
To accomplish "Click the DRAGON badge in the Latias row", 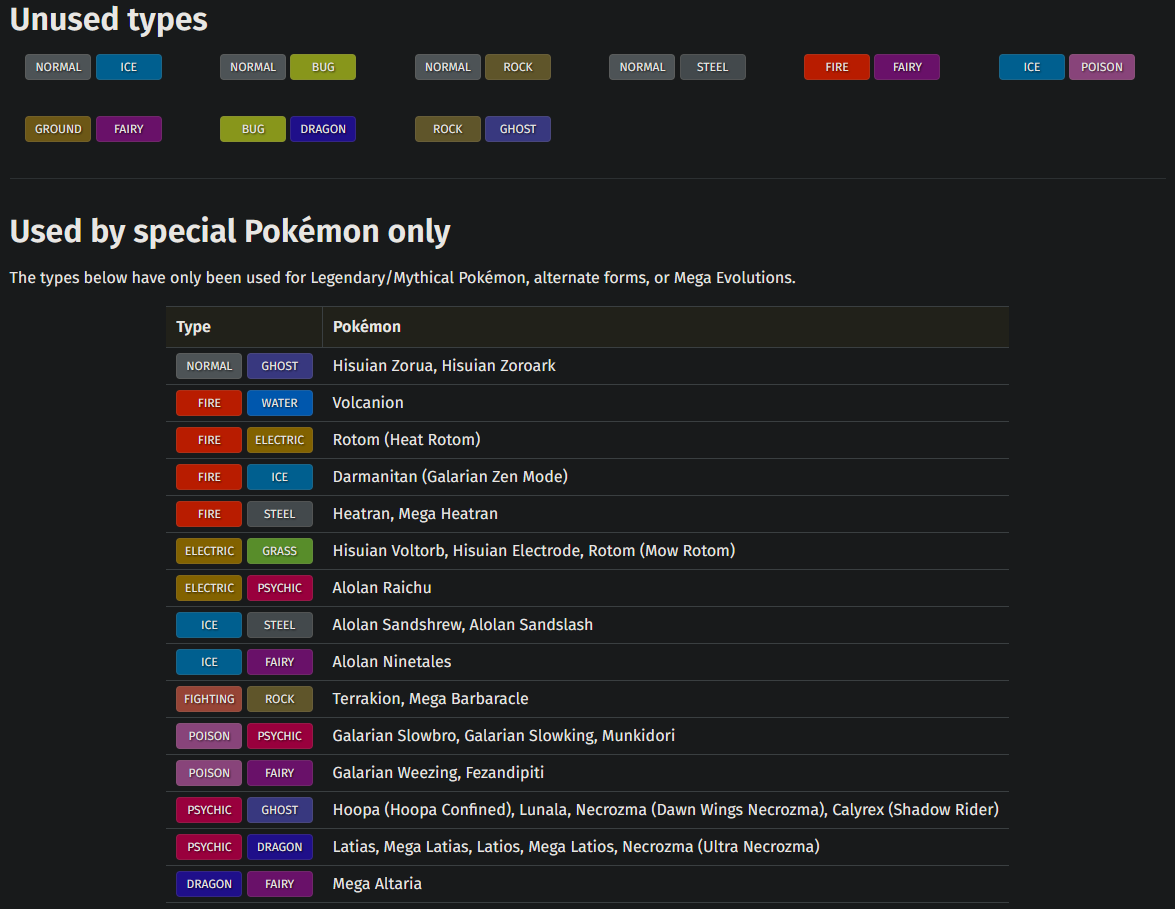I will tap(280, 847).
